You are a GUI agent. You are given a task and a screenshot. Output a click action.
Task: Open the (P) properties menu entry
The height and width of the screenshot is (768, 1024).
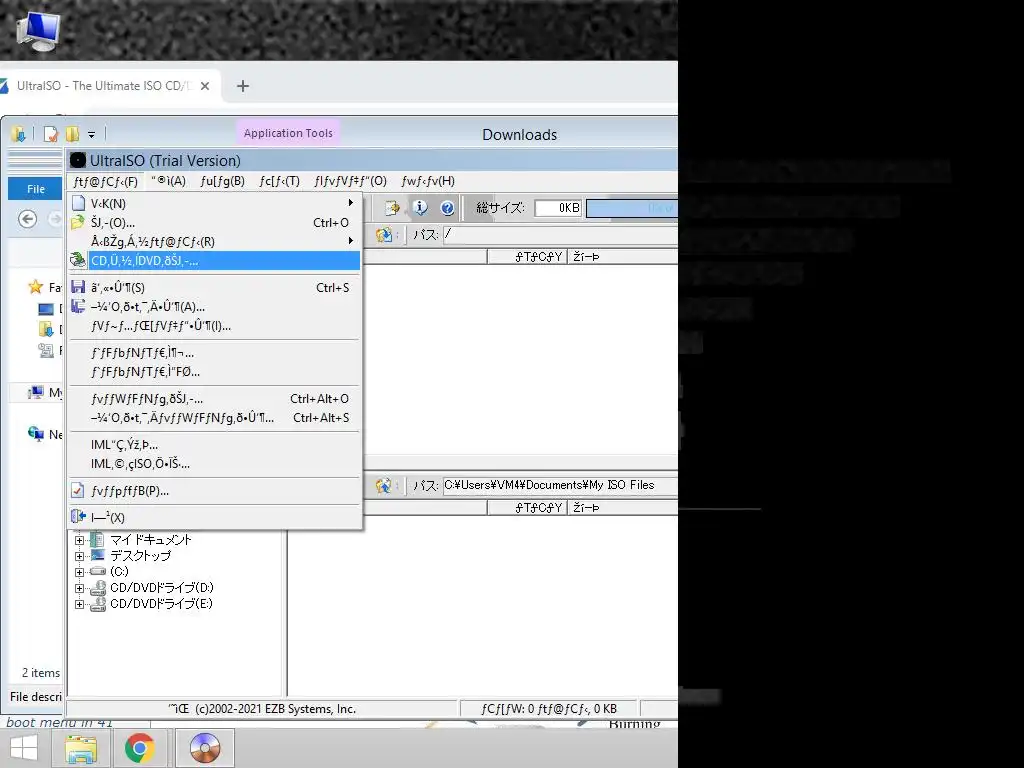215,490
